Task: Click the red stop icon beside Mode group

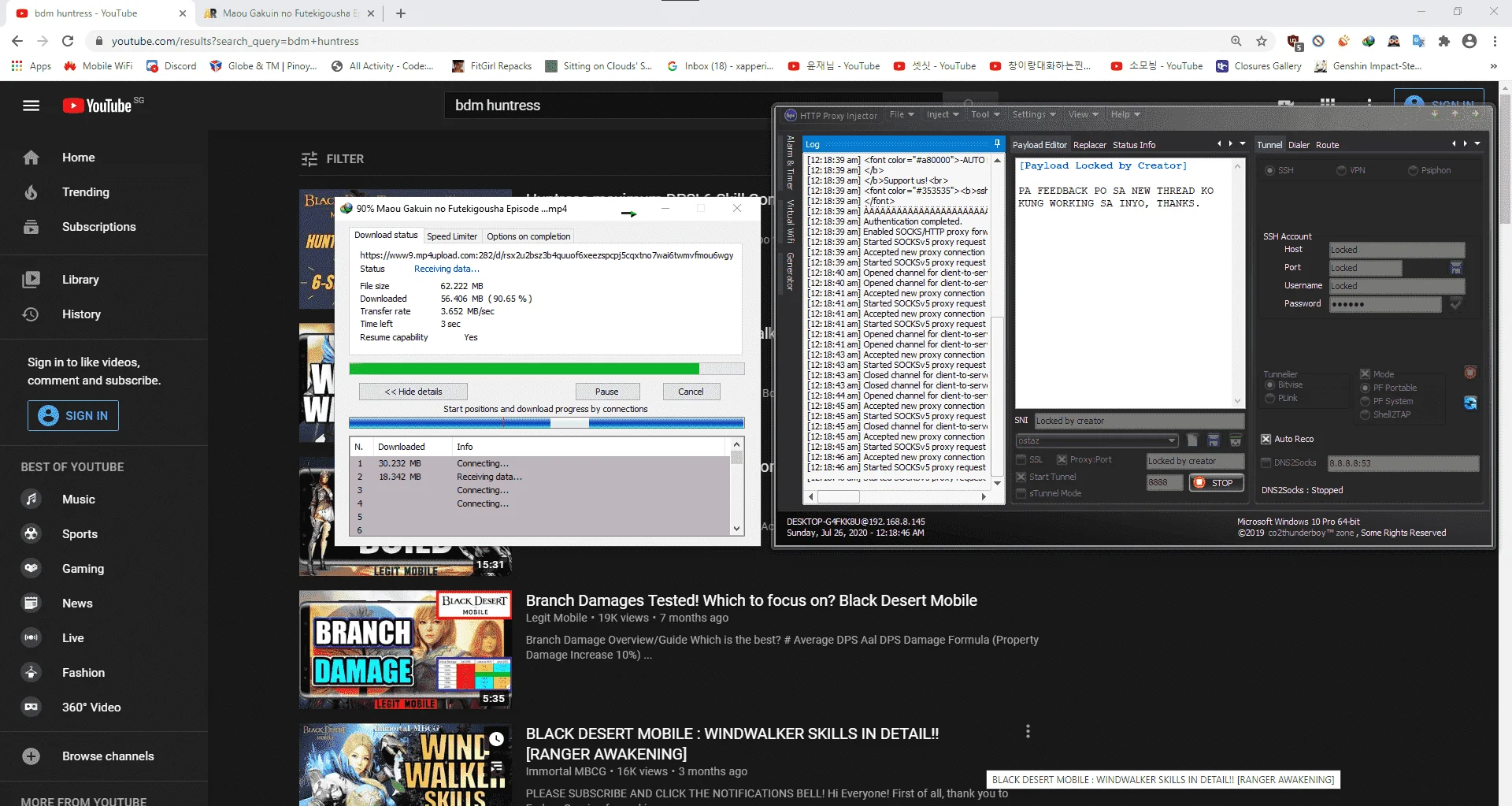Action: 1469,373
